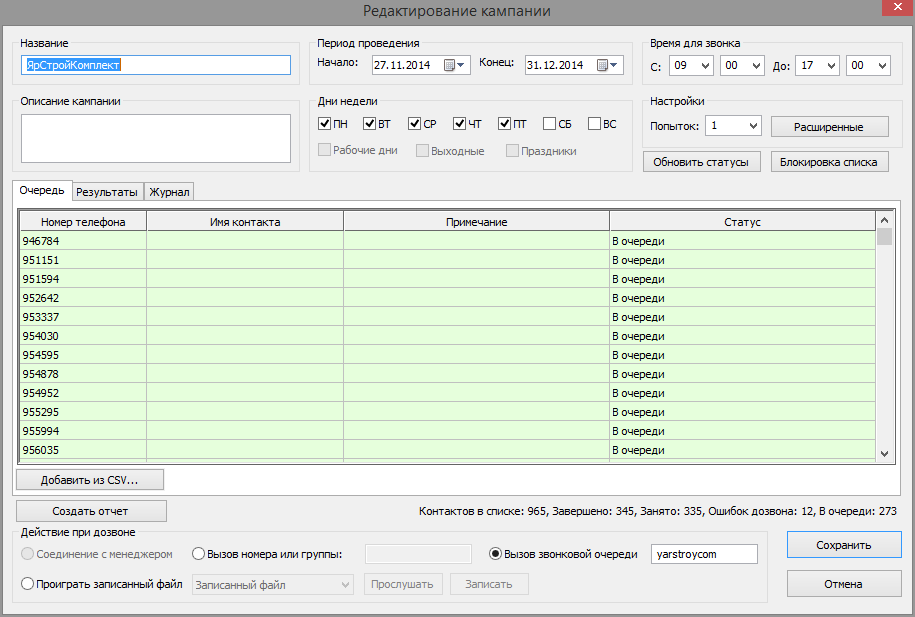Enable the СБ weekday checkbox
915x617 pixels.
click(549, 124)
